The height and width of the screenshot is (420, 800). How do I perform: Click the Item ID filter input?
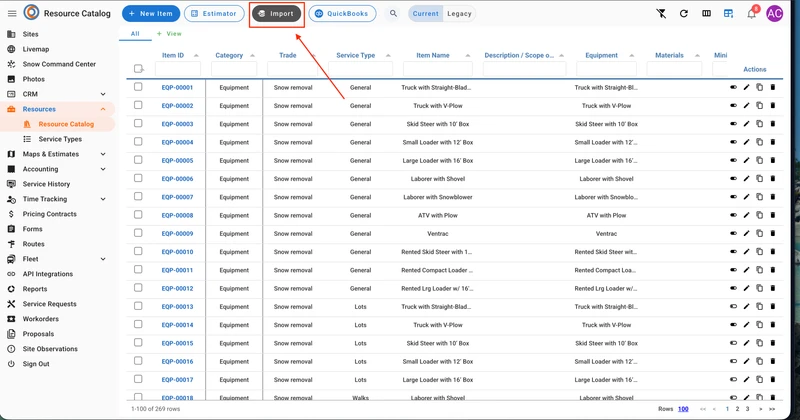pos(178,69)
